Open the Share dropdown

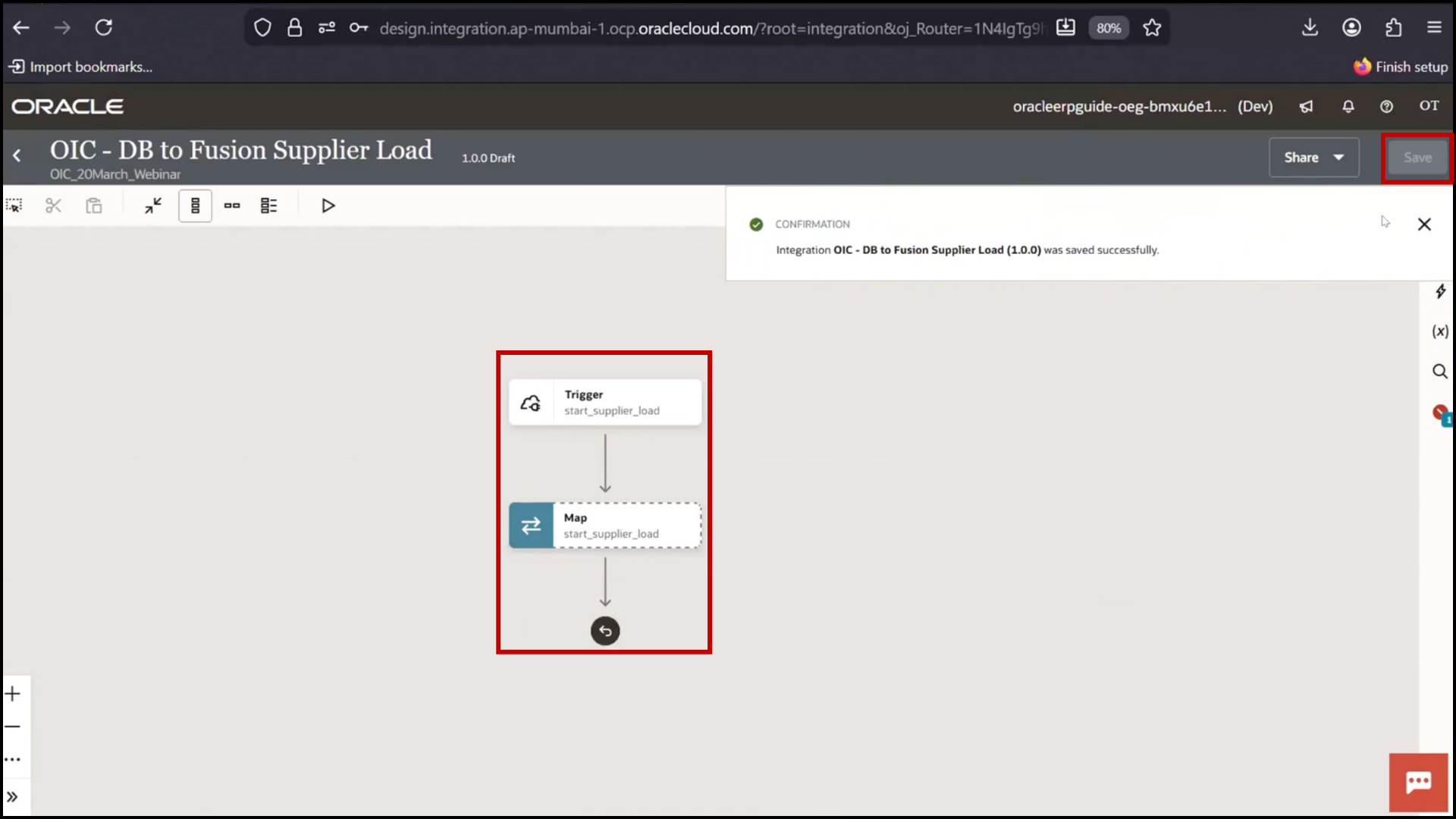(1313, 158)
